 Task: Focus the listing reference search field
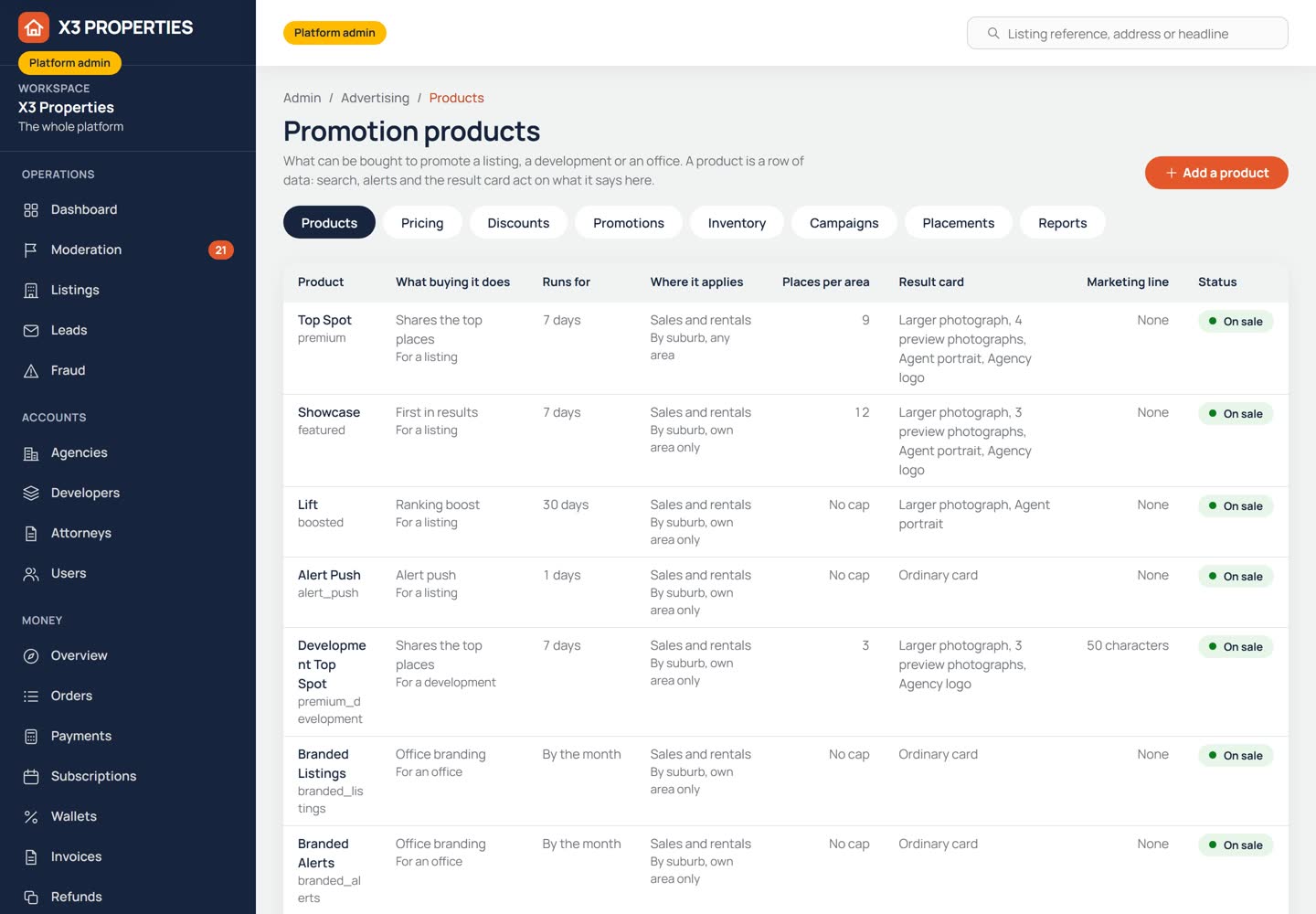click(x=1128, y=34)
